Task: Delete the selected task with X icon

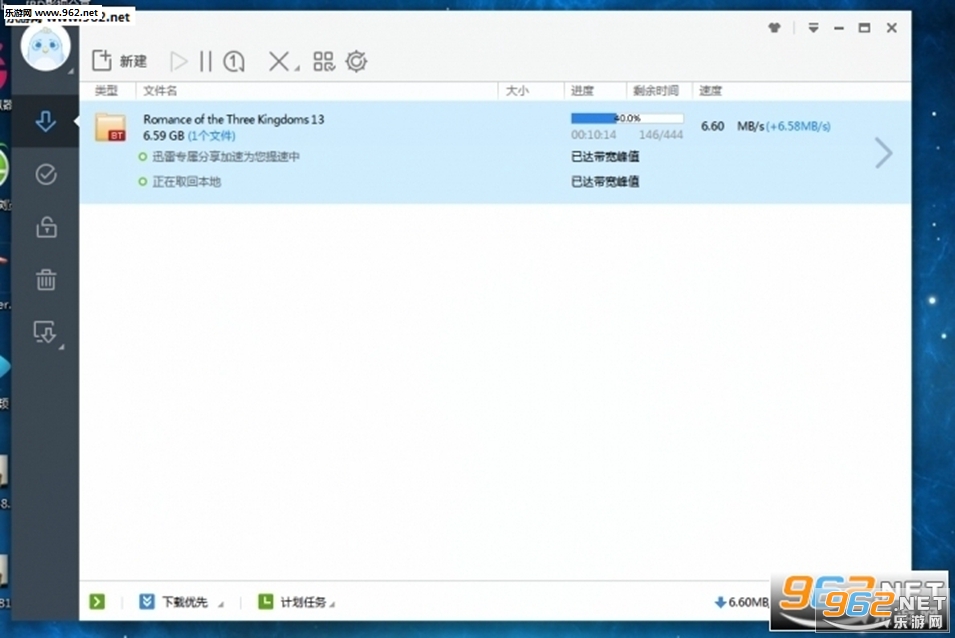Action: pyautogui.click(x=279, y=61)
